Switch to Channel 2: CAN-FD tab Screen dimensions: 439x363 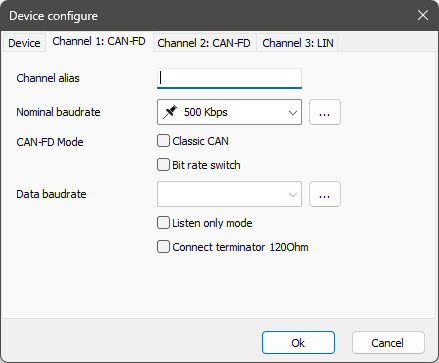point(204,43)
